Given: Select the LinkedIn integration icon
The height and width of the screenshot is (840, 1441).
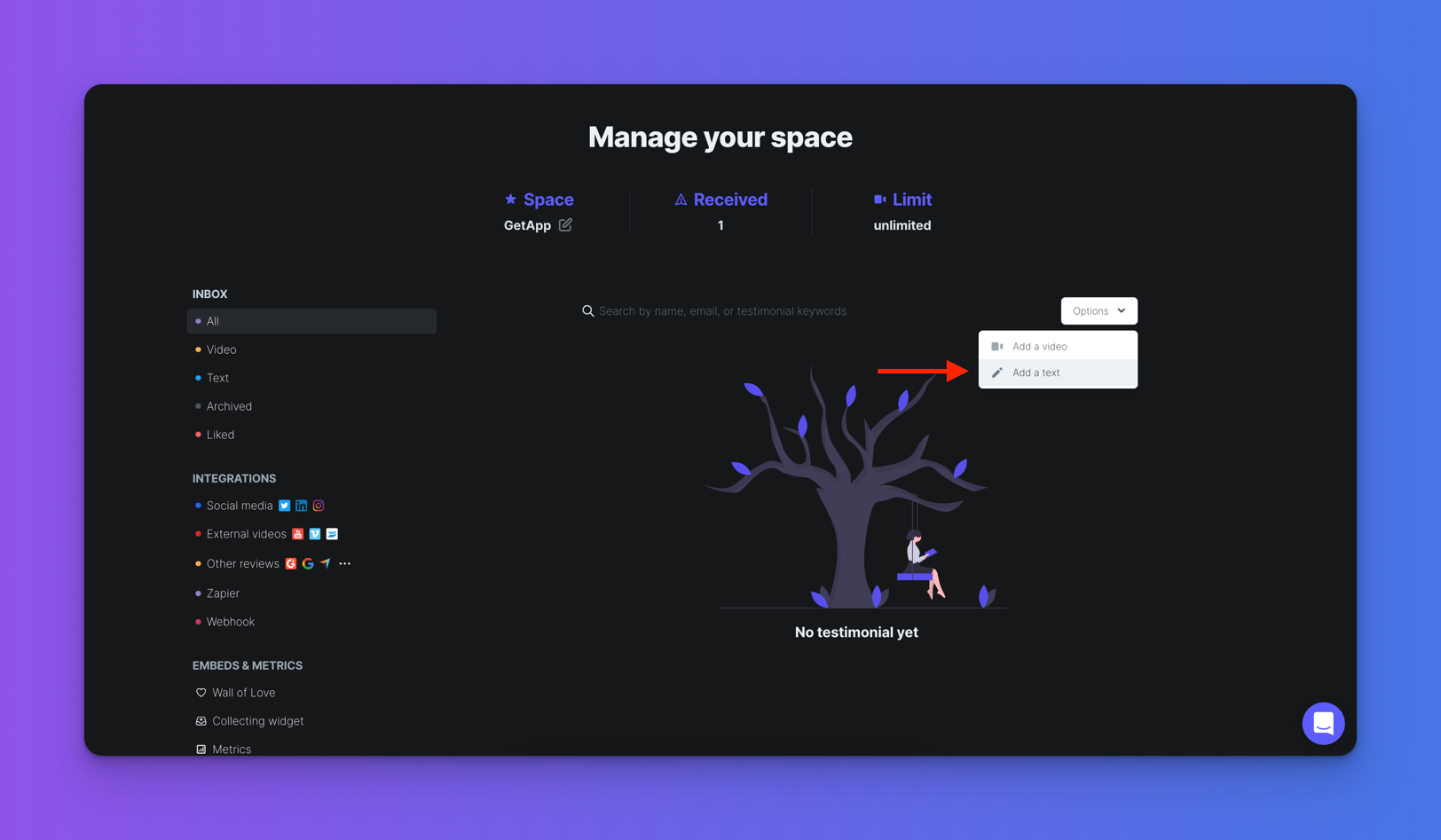Looking at the screenshot, I should pyautogui.click(x=301, y=505).
